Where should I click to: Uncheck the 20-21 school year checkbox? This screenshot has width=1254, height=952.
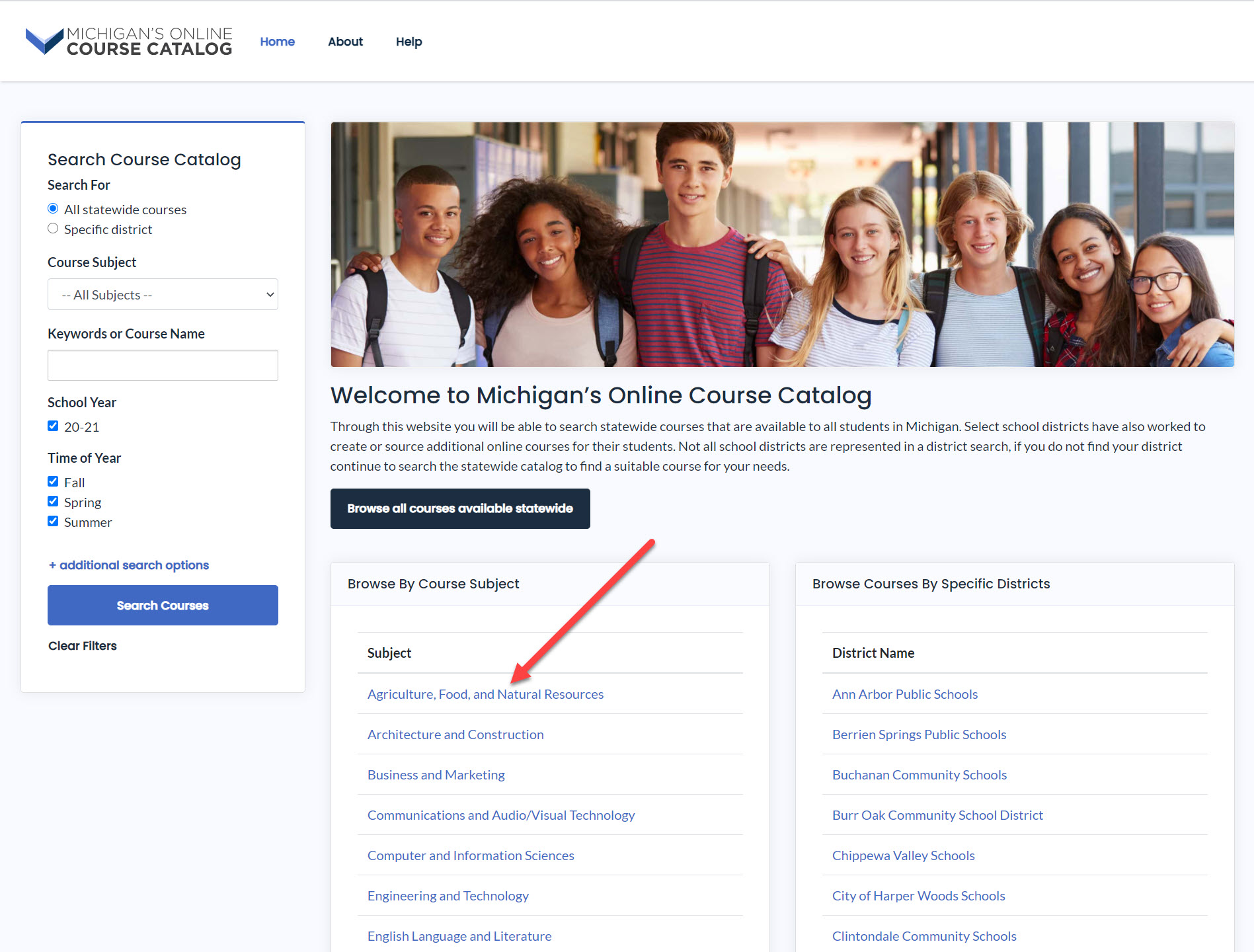pos(53,425)
